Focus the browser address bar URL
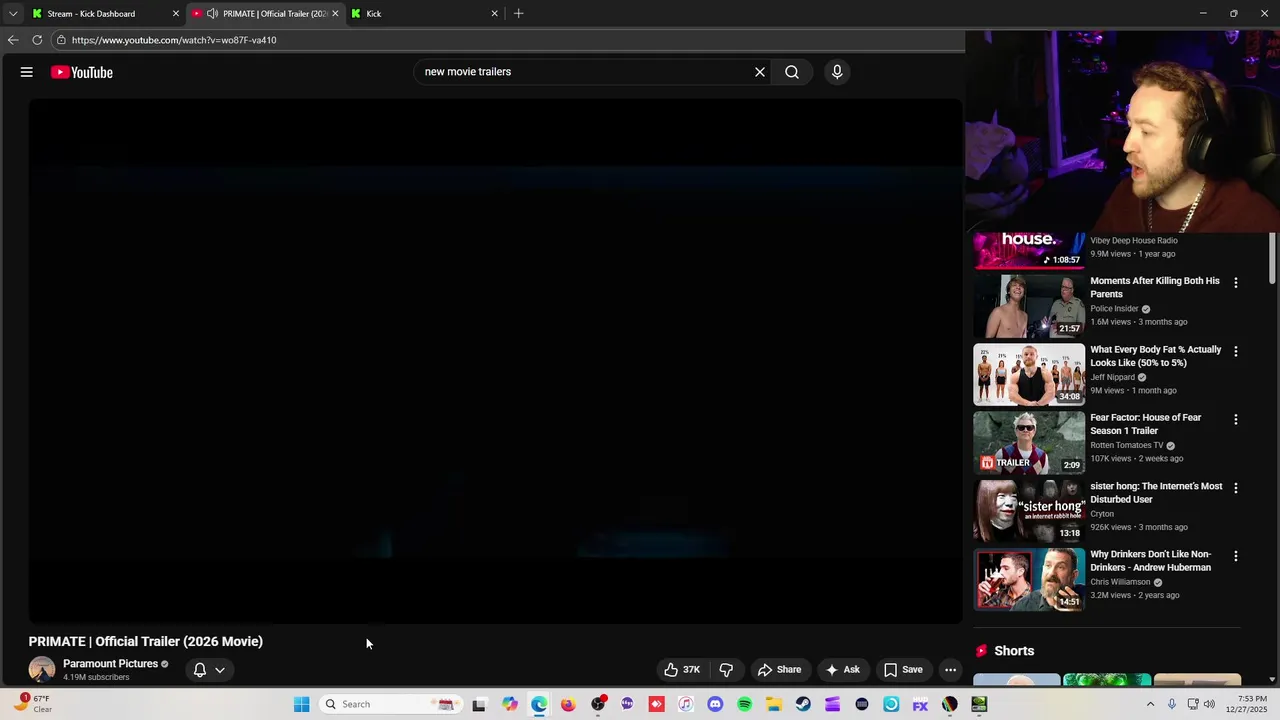Screen dimensions: 1280x720 pos(174,40)
